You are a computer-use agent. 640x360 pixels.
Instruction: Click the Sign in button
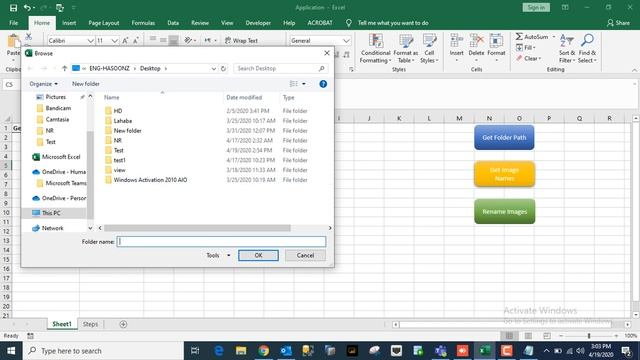tap(536, 7)
